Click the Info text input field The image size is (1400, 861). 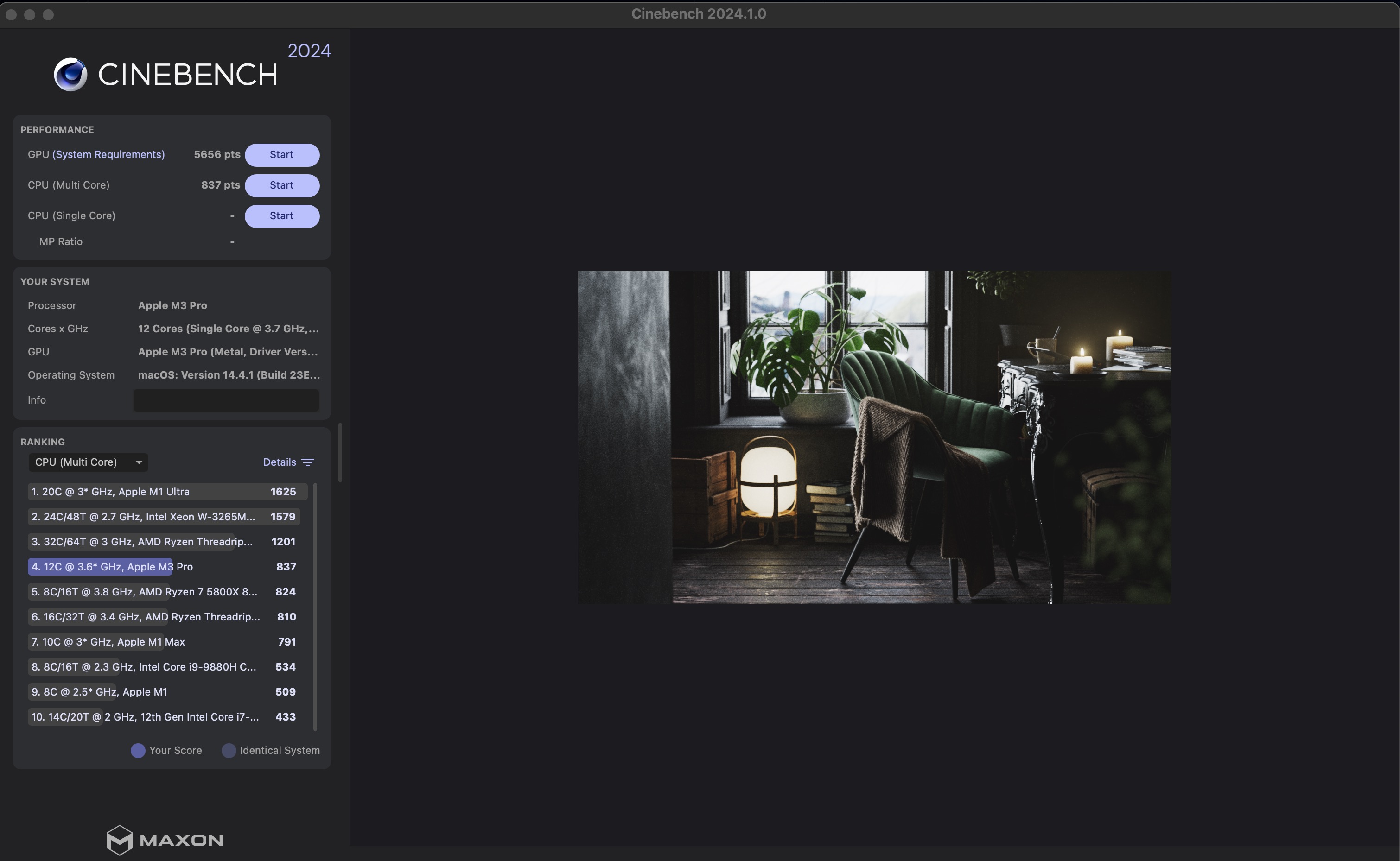click(x=226, y=400)
